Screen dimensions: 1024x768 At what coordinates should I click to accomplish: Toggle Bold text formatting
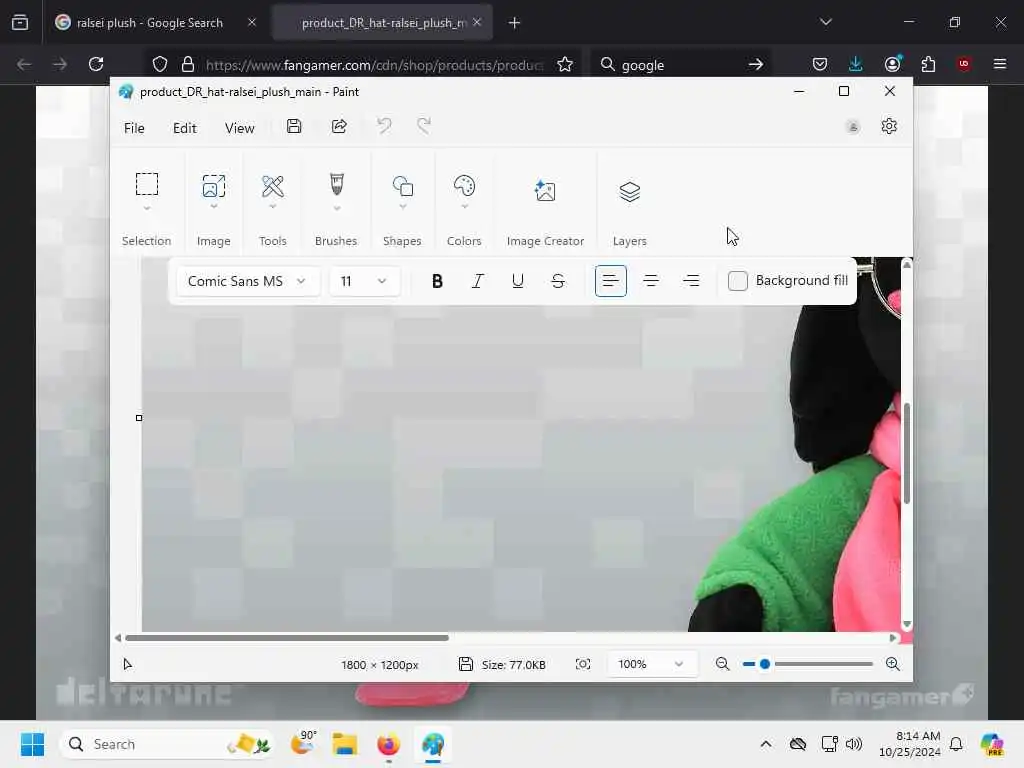point(438,281)
